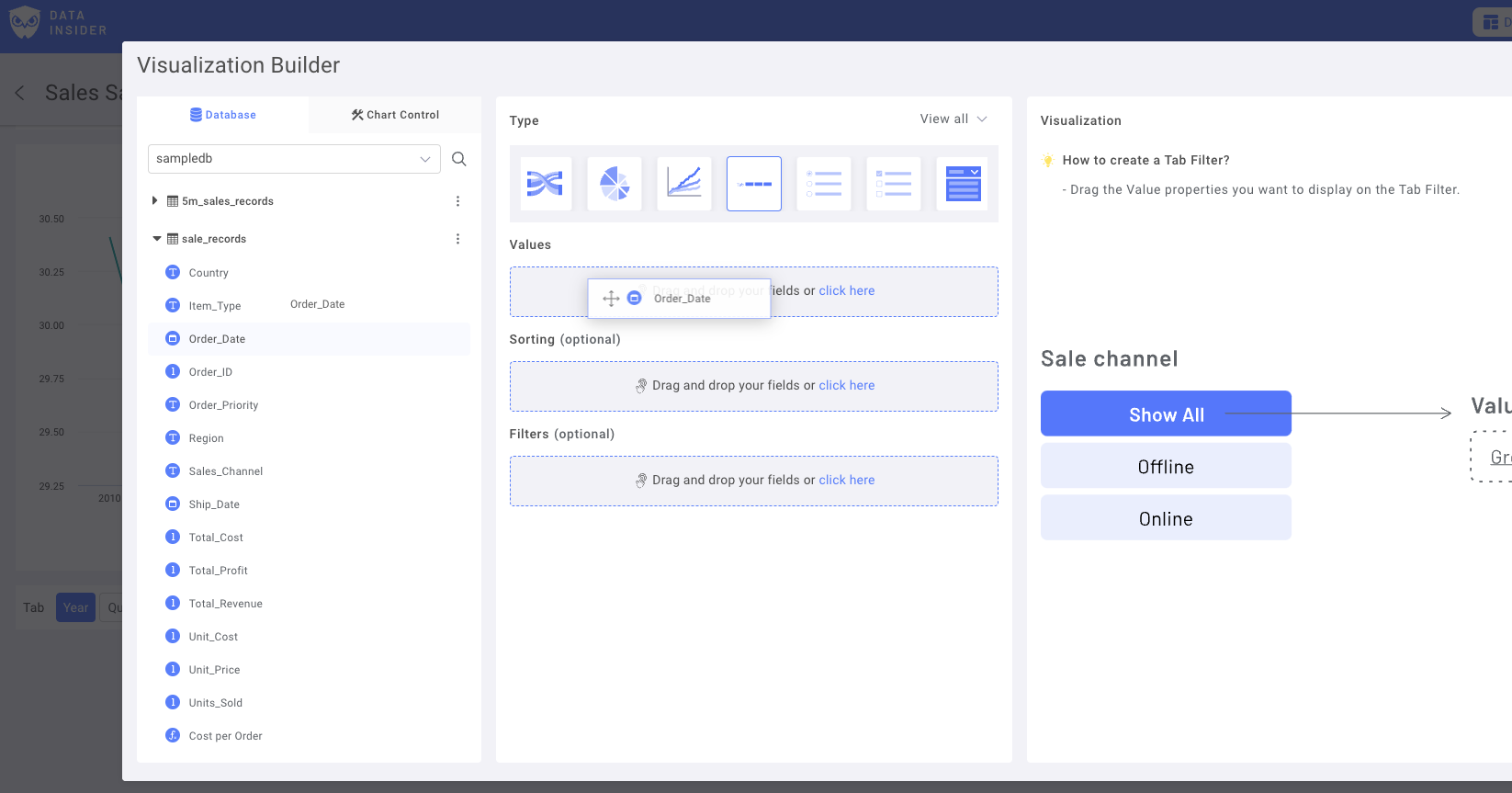Switch to the Chart Control tab
The height and width of the screenshot is (793, 1512).
(x=395, y=115)
